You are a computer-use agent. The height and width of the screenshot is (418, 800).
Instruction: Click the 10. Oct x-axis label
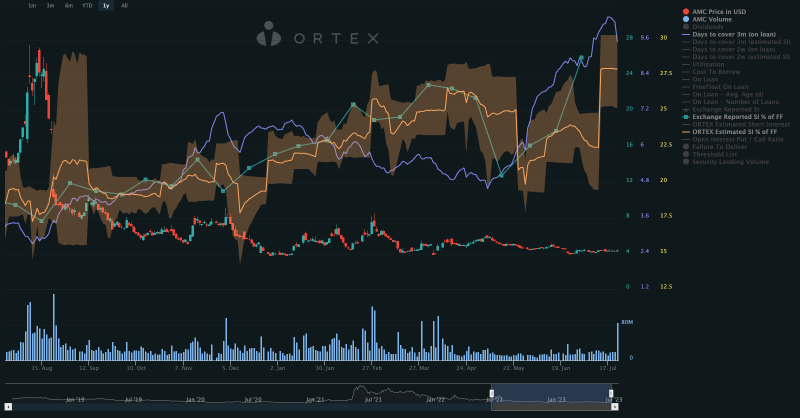(x=136, y=368)
